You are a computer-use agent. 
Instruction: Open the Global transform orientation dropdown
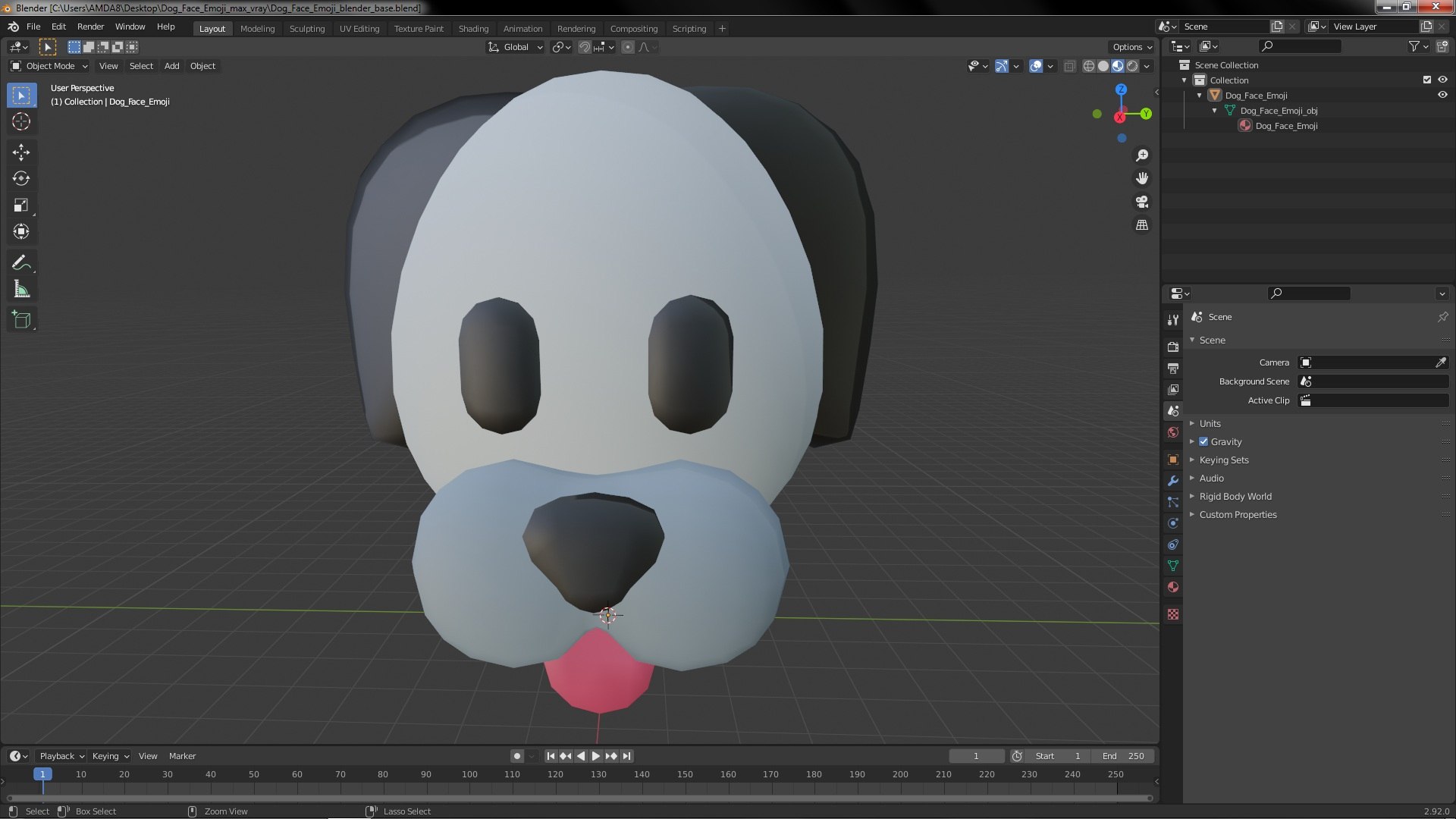[x=516, y=47]
